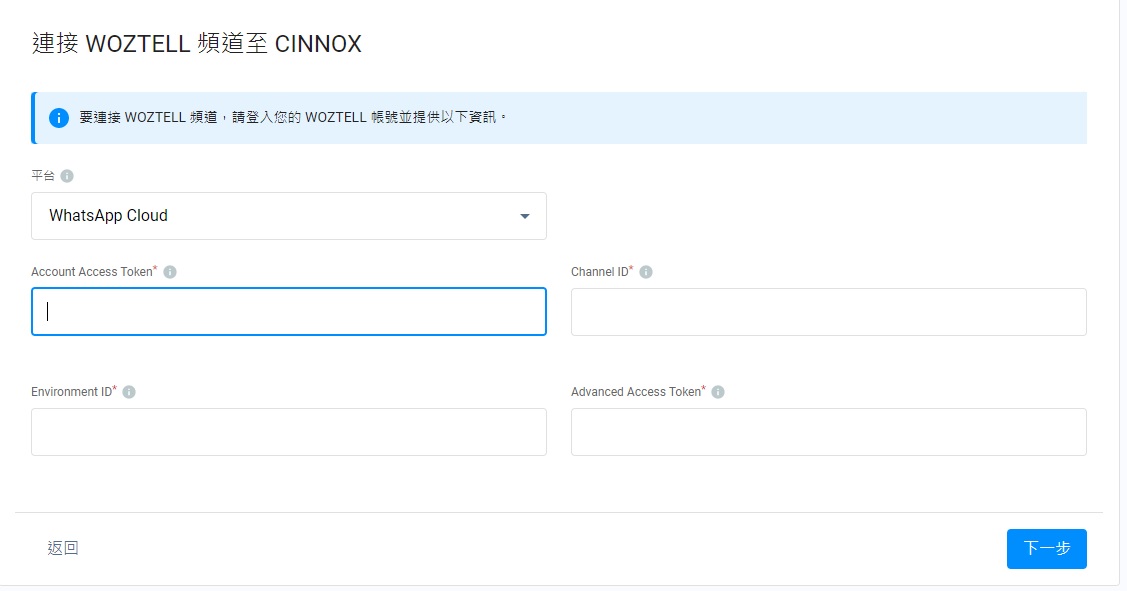The height and width of the screenshot is (591, 1127).
Task: Click the blue info icon in the banner
Action: (59, 118)
